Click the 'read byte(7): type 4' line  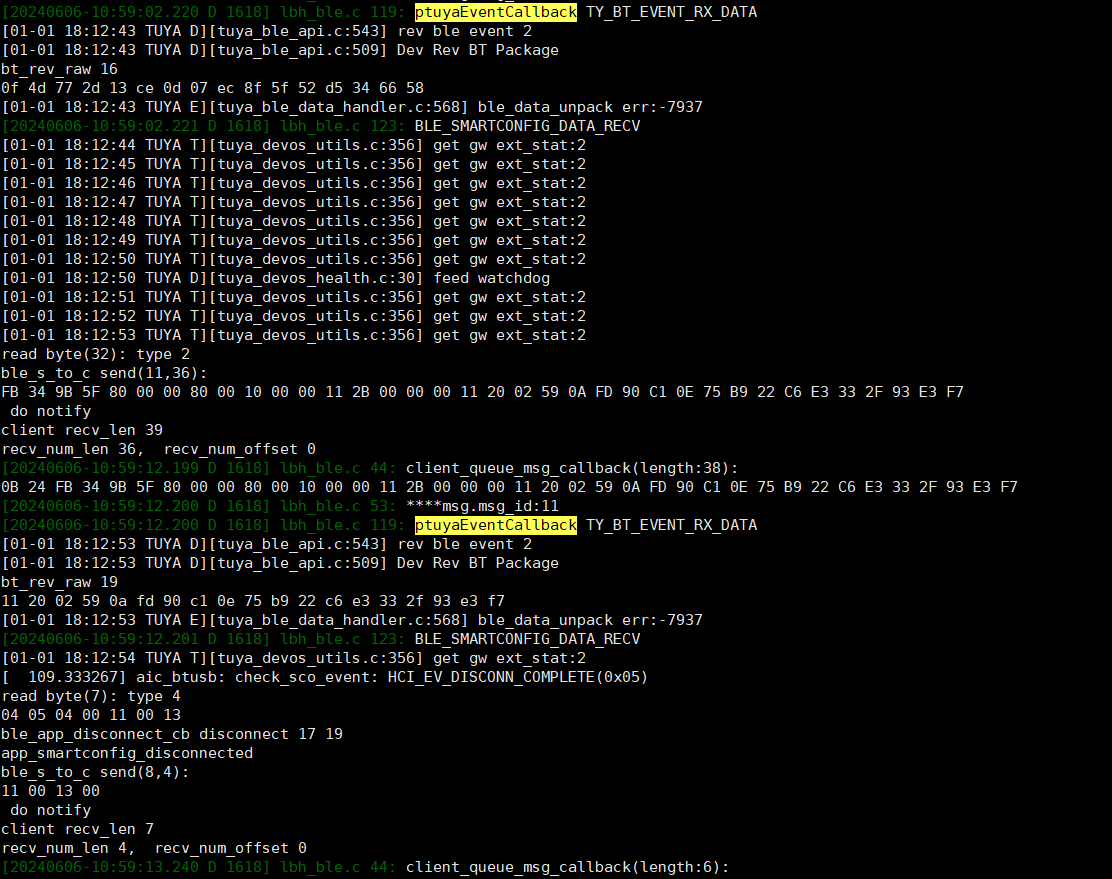(91, 696)
